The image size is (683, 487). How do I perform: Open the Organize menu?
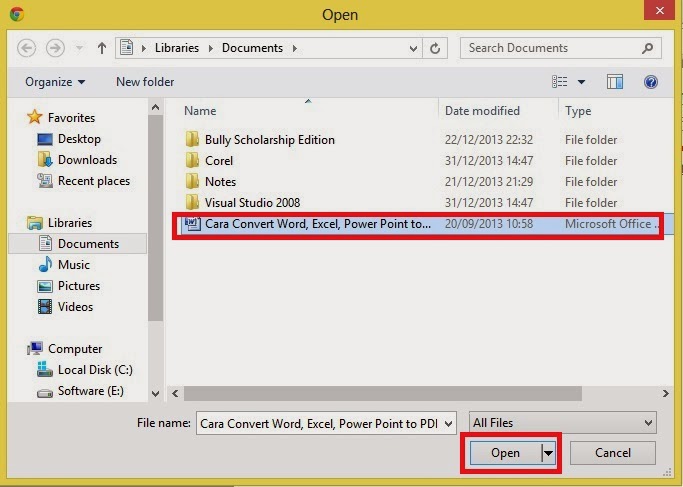(x=55, y=82)
